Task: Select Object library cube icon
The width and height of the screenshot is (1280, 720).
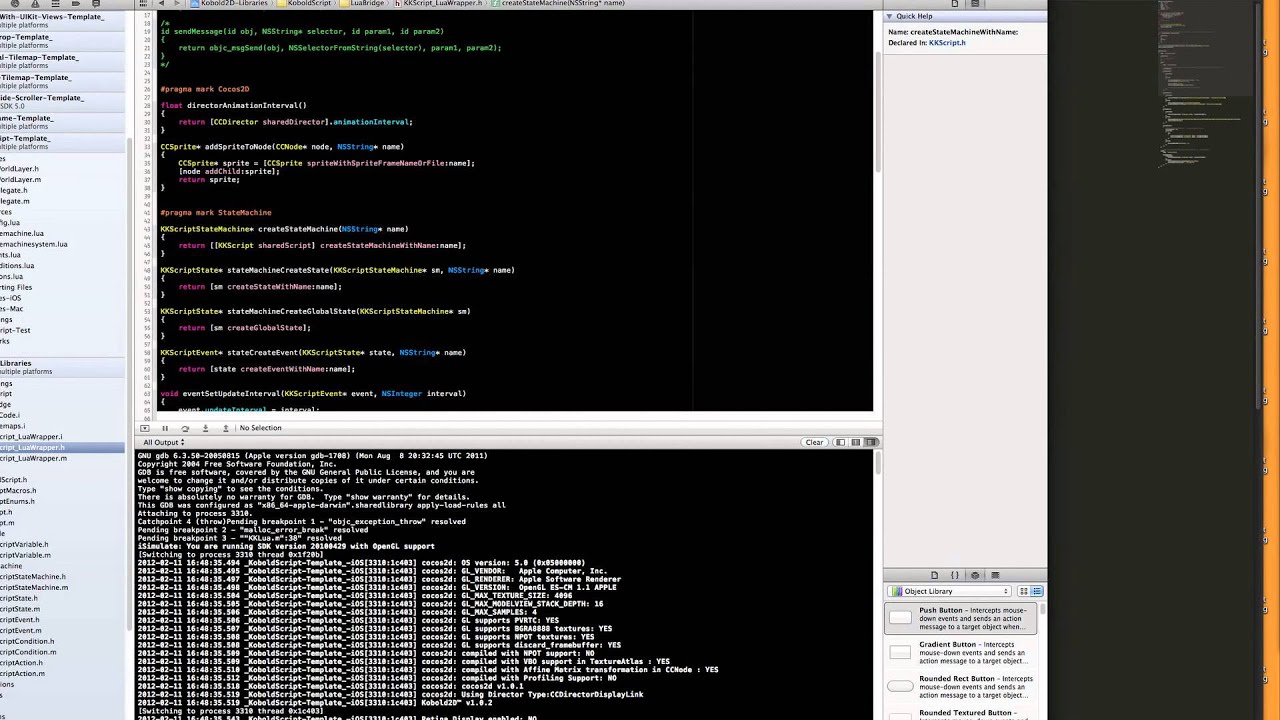Action: tap(975, 575)
